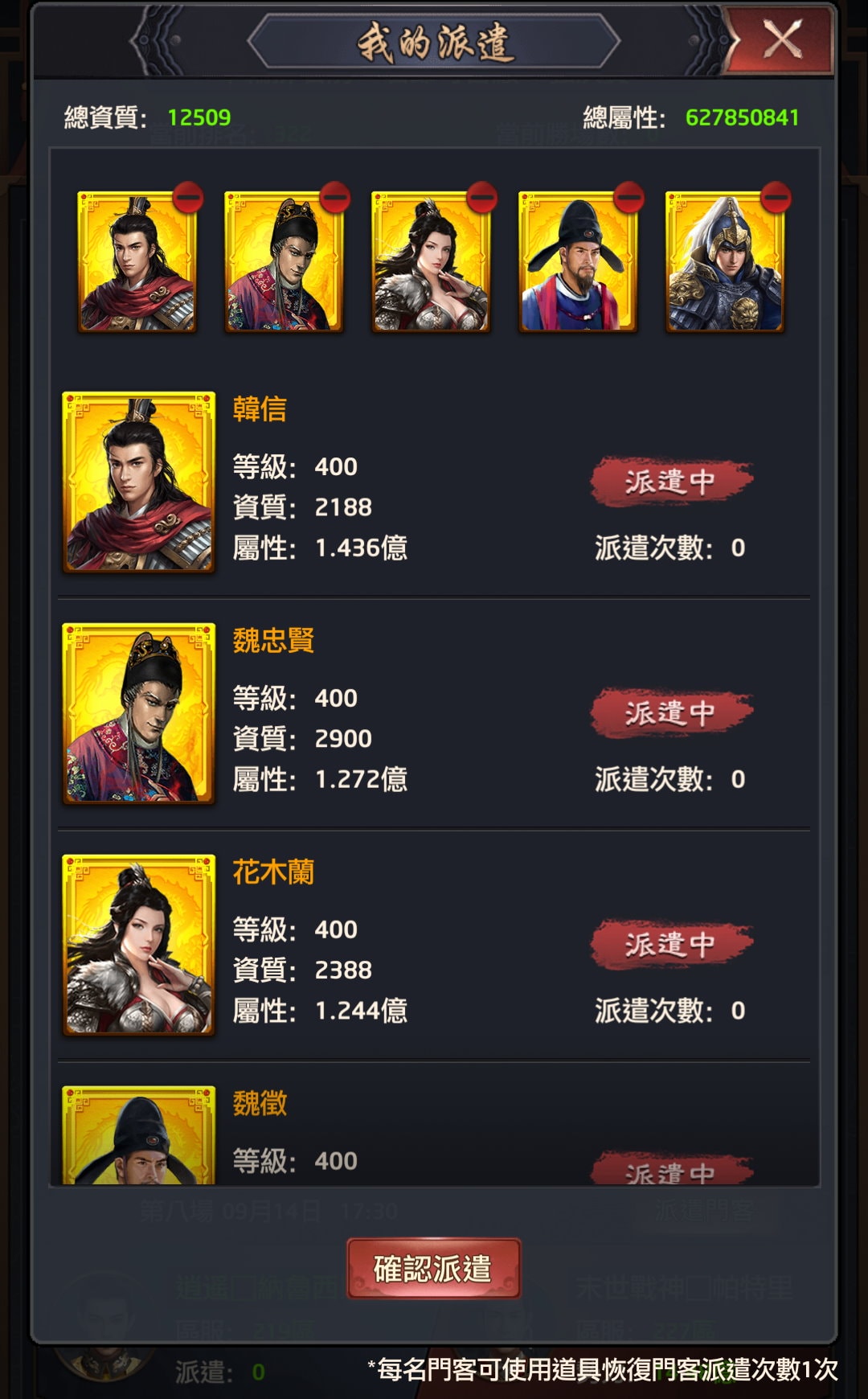Tap the 總屬性 total value 627850841
The height and width of the screenshot is (1399, 868).
pyautogui.click(x=742, y=117)
